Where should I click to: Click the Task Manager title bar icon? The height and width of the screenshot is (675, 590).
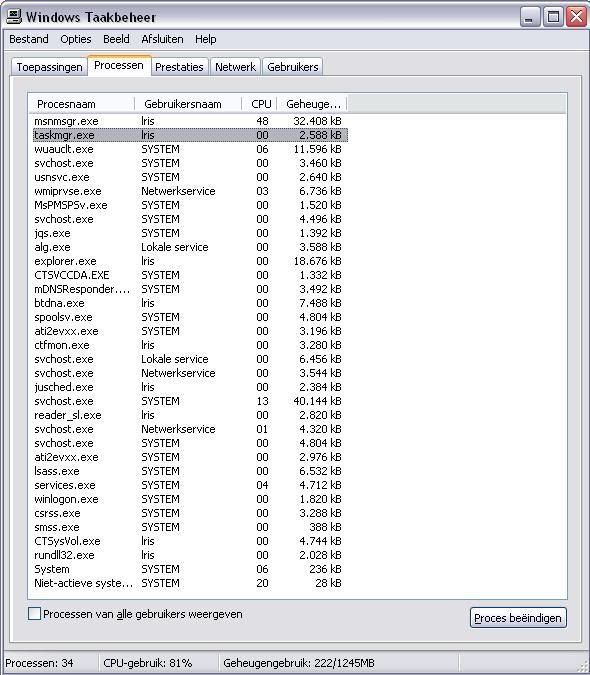point(14,17)
